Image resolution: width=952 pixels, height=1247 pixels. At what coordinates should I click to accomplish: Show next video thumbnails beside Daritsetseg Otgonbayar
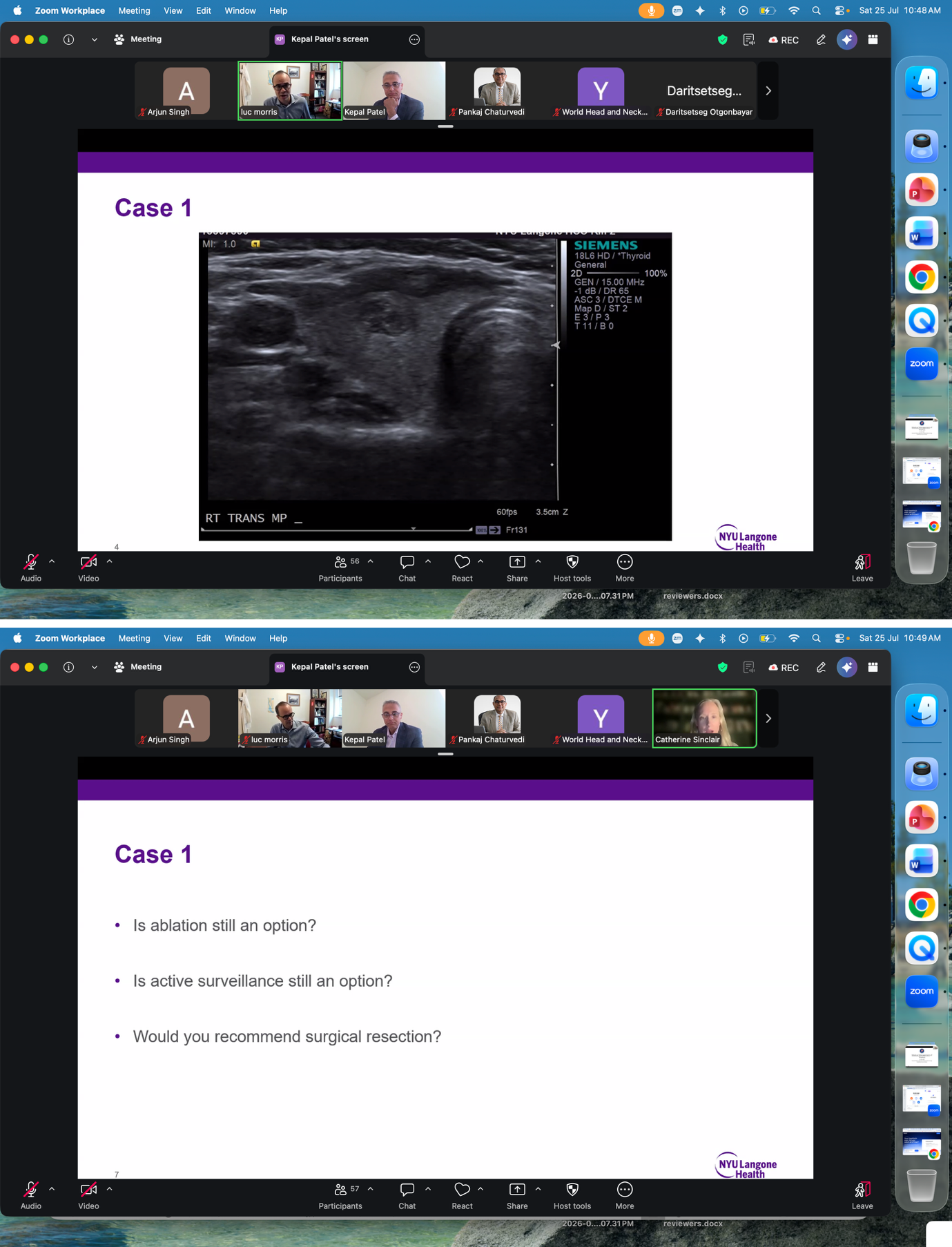768,91
